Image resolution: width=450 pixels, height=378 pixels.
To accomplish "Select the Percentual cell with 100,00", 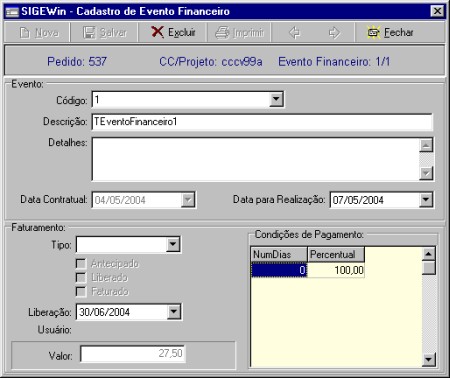I will pos(336,270).
